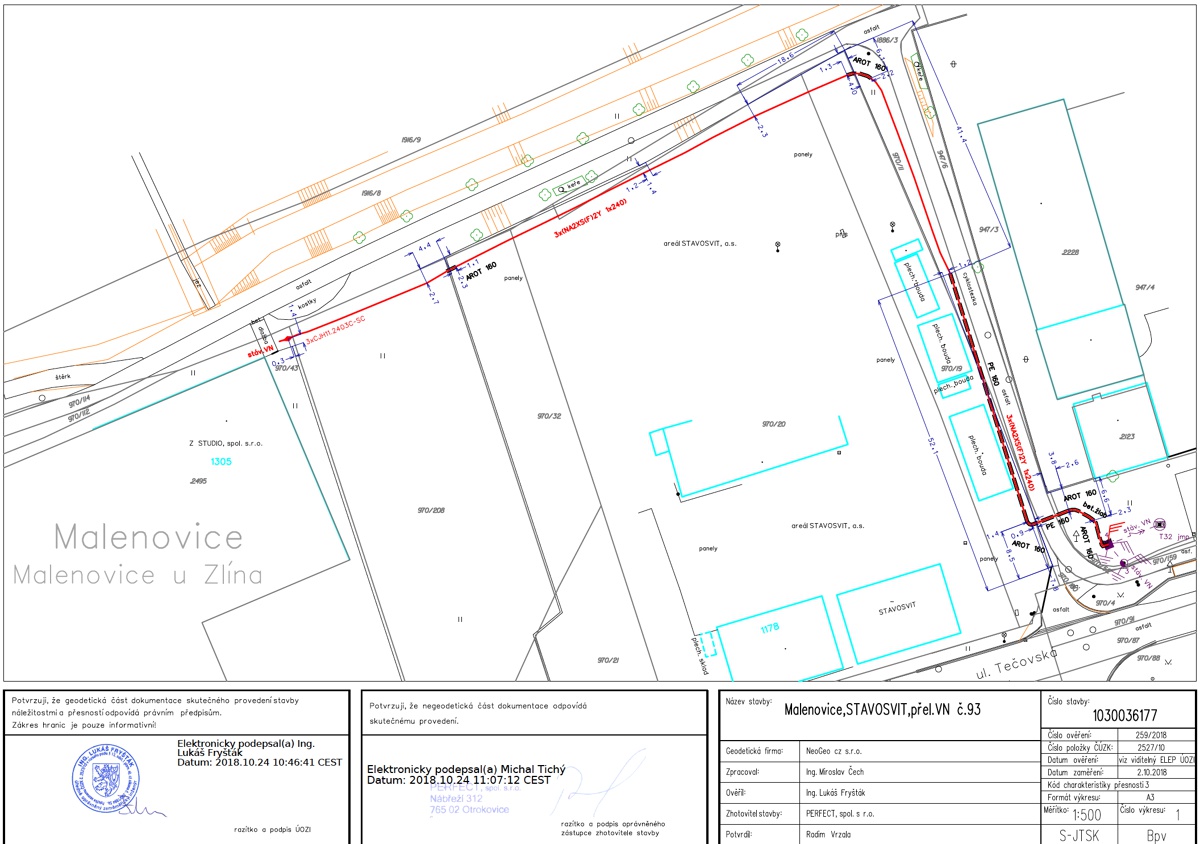The image size is (1200, 844).
Task: Click the purple transformer symbol near T32
Action: 1106,542
